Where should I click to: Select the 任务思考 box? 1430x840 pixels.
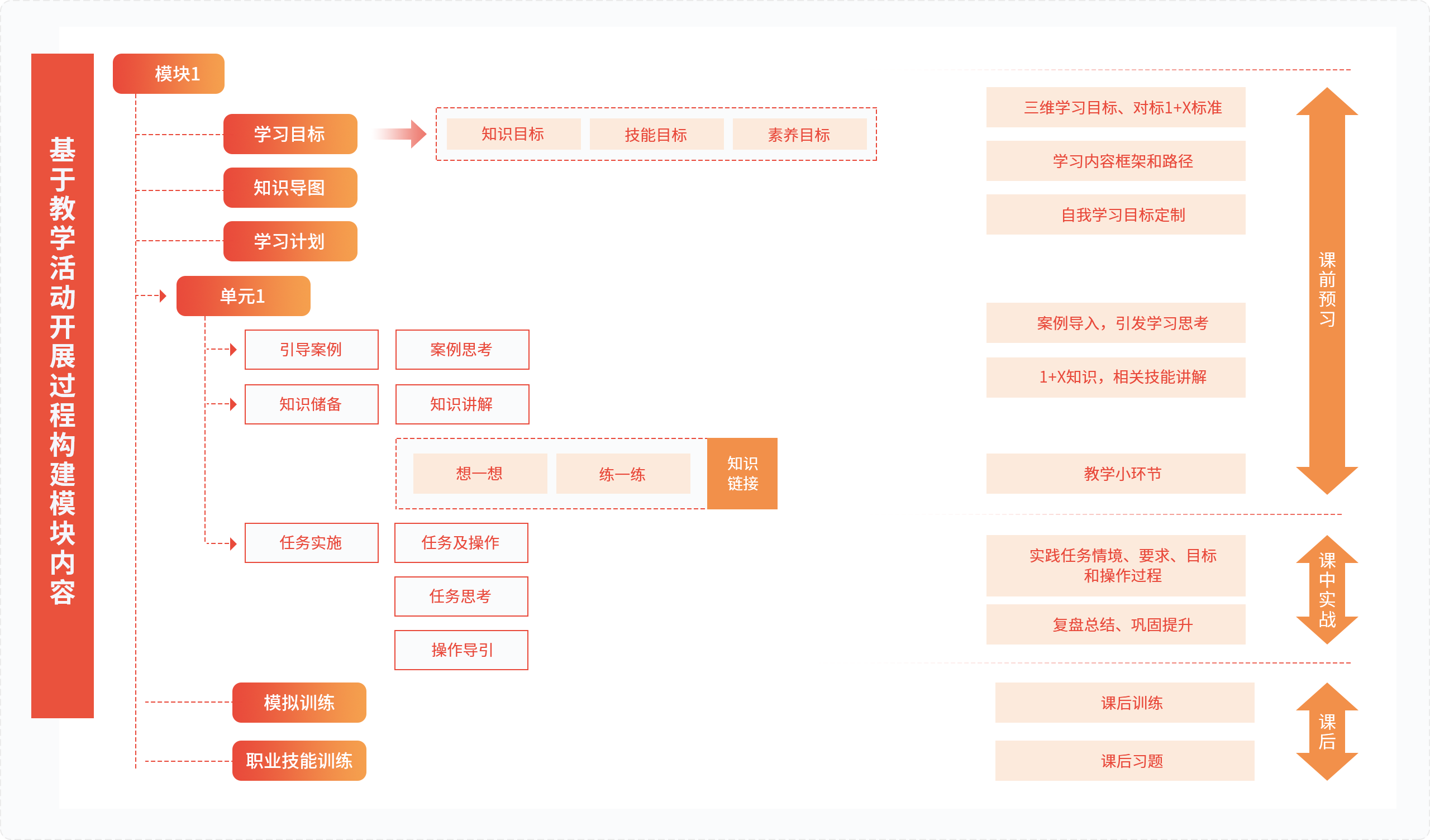coord(461,596)
